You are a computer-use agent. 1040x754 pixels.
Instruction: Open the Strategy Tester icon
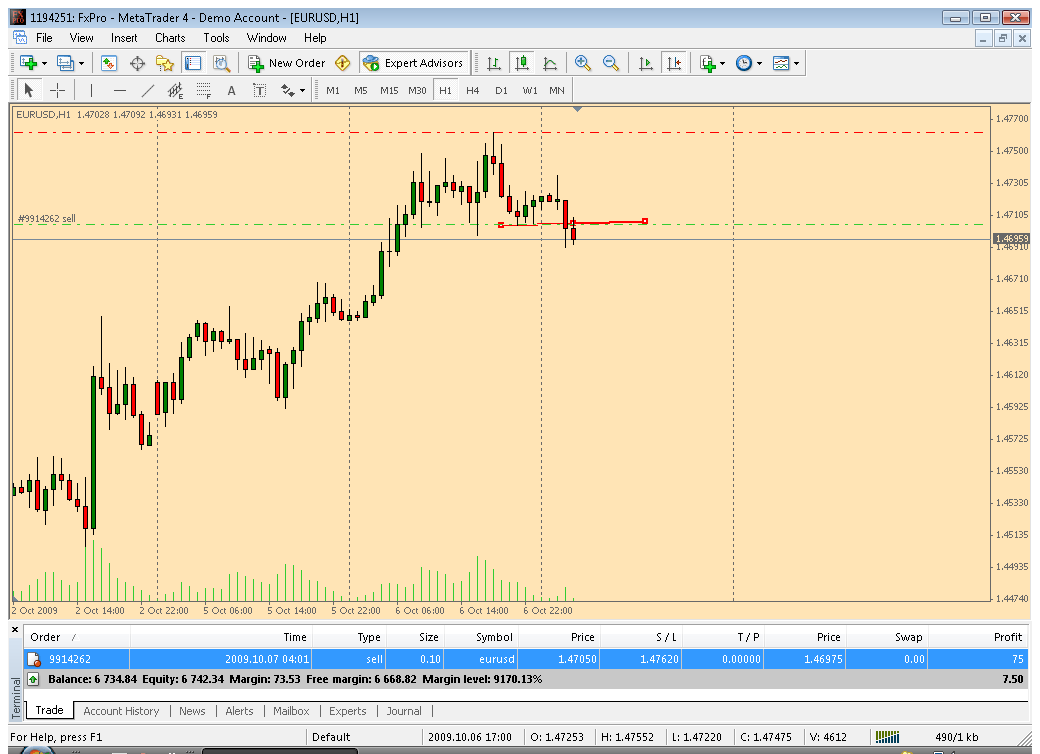(221, 63)
